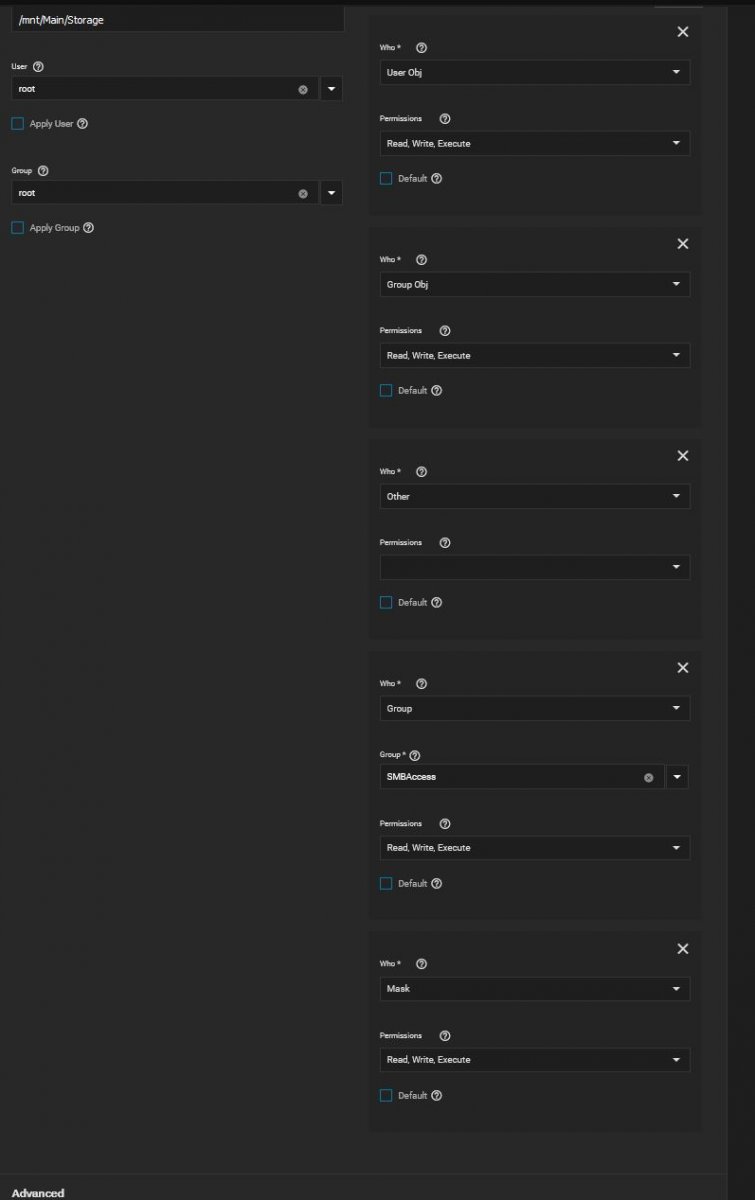This screenshot has width=755, height=1200.
Task: Open help tooltip beside the User label
Action: pos(38,67)
